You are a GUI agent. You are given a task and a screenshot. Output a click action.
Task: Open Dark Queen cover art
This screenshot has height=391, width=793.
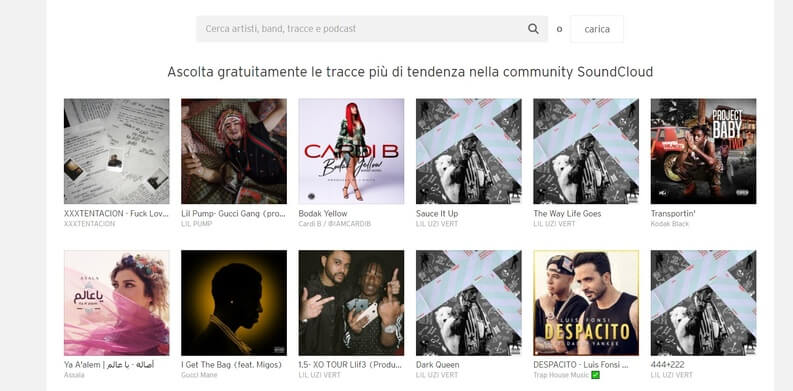(x=469, y=303)
